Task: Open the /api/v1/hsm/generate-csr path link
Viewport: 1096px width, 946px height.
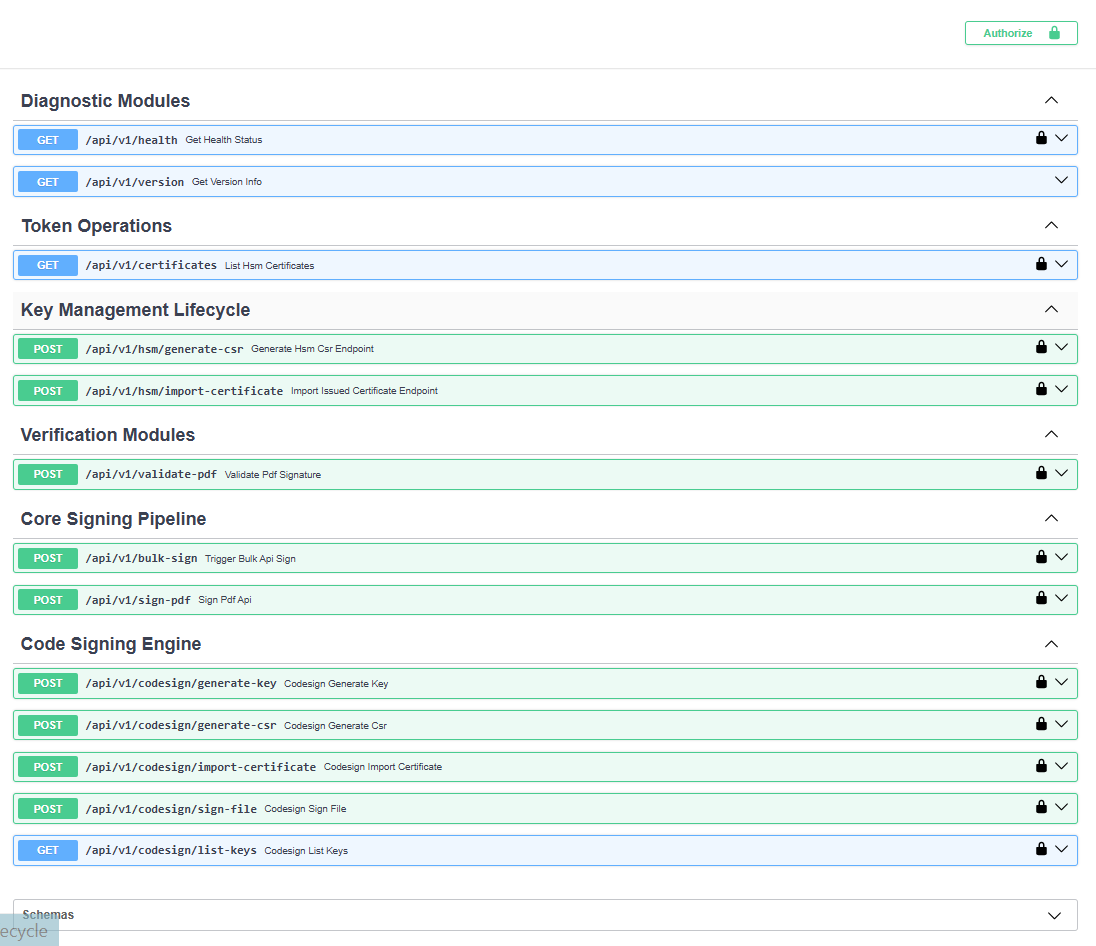Action: pyautogui.click(x=164, y=349)
